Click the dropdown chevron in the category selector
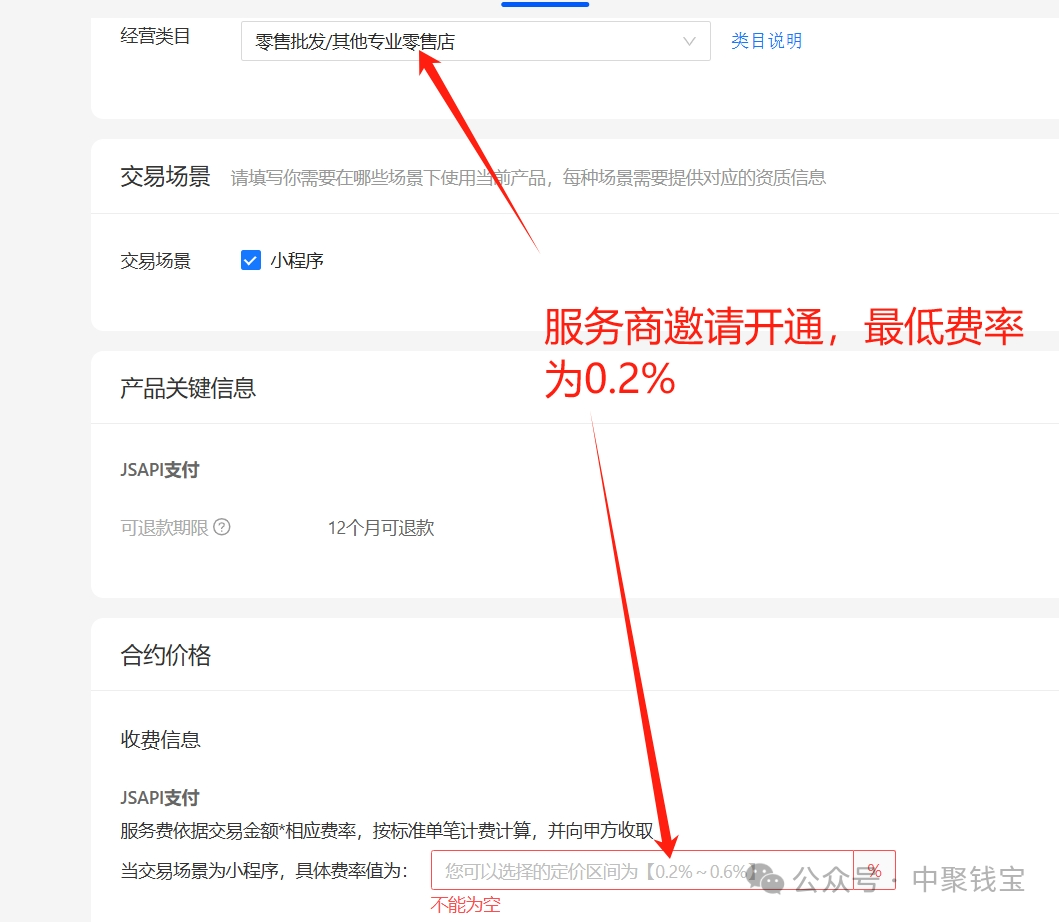Viewport: 1059px width, 922px height. point(689,41)
